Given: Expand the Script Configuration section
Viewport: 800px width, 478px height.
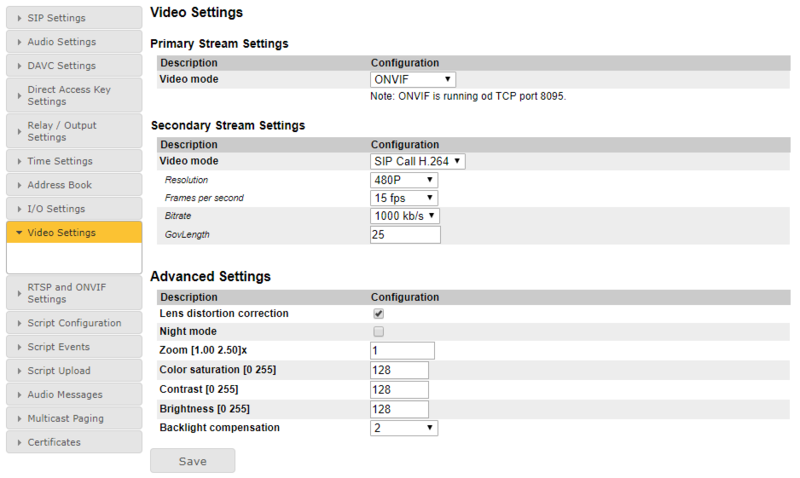Looking at the screenshot, I should point(74,323).
